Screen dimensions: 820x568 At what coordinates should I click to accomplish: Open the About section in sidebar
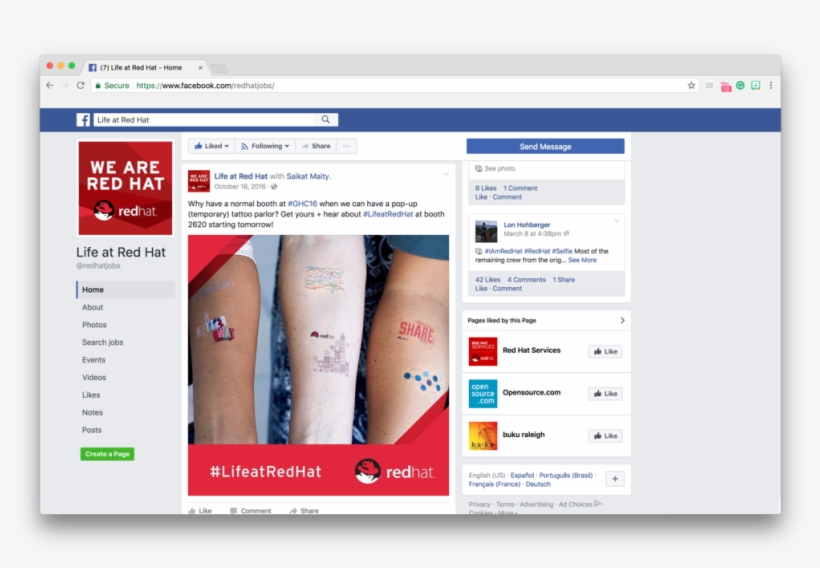coord(93,307)
